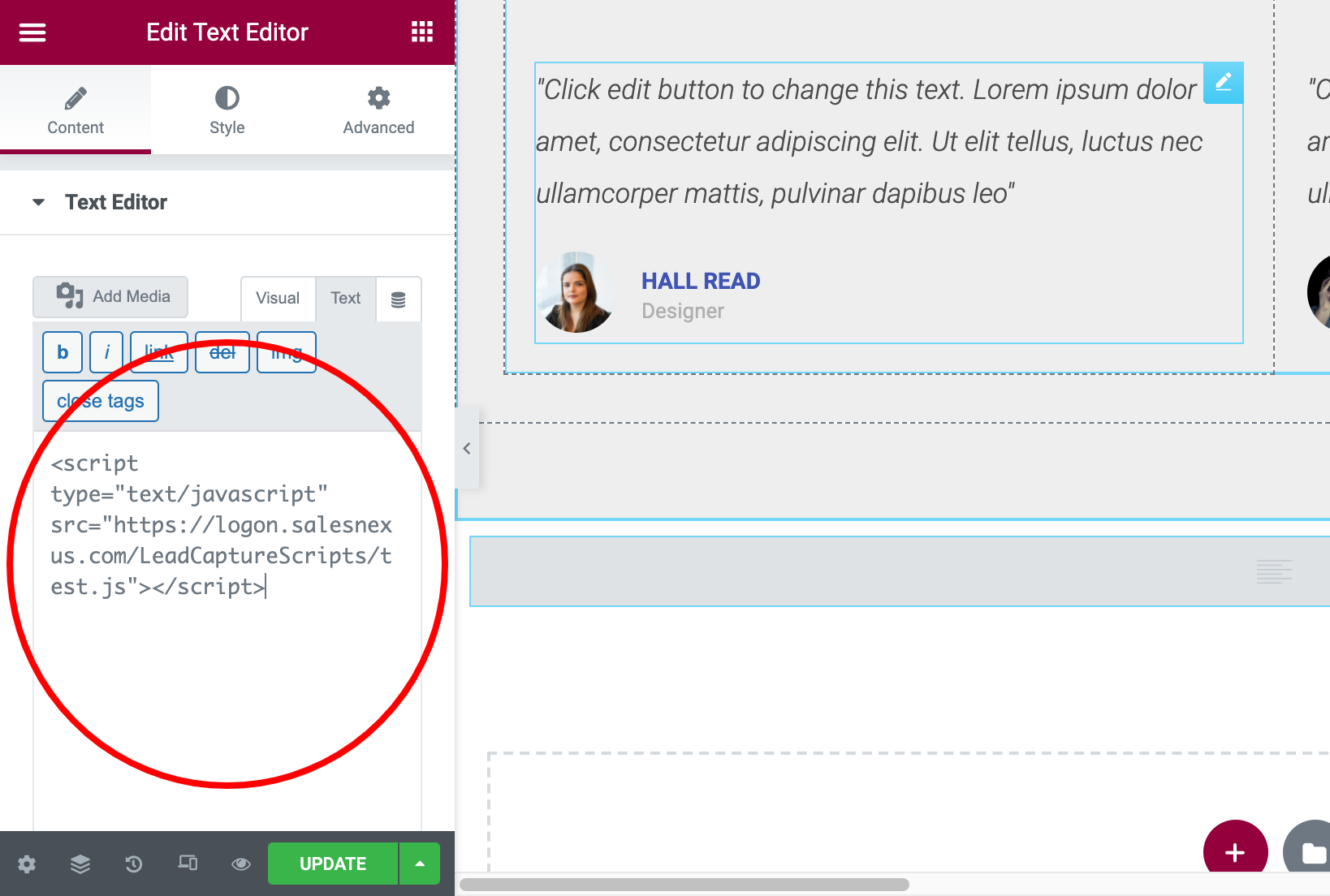Switch to the Style tab
This screenshot has width=1330, height=896.
[x=227, y=110]
